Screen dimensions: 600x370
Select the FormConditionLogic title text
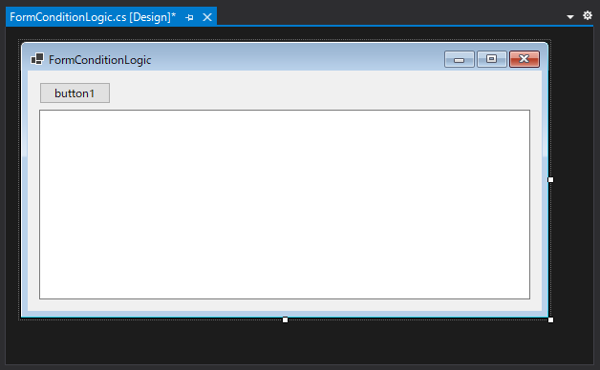point(100,60)
